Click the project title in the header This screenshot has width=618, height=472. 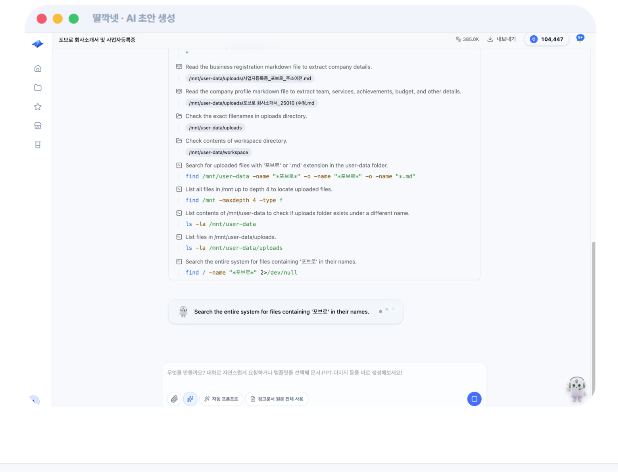(97, 39)
